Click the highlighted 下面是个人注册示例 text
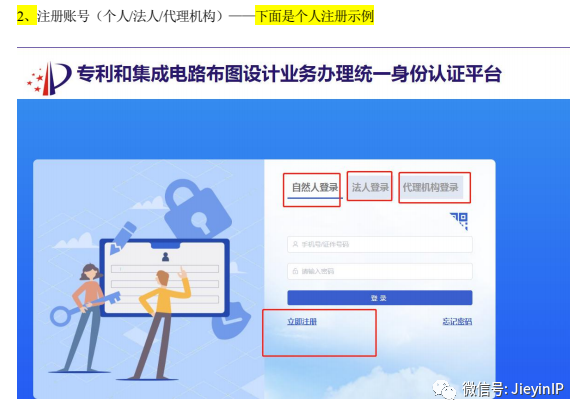Image resolution: width=583 pixels, height=416 pixels. 315,16
